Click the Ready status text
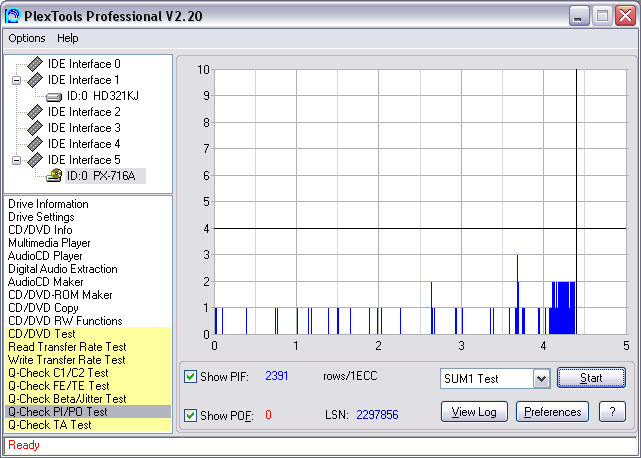The image size is (641, 458). point(24,445)
